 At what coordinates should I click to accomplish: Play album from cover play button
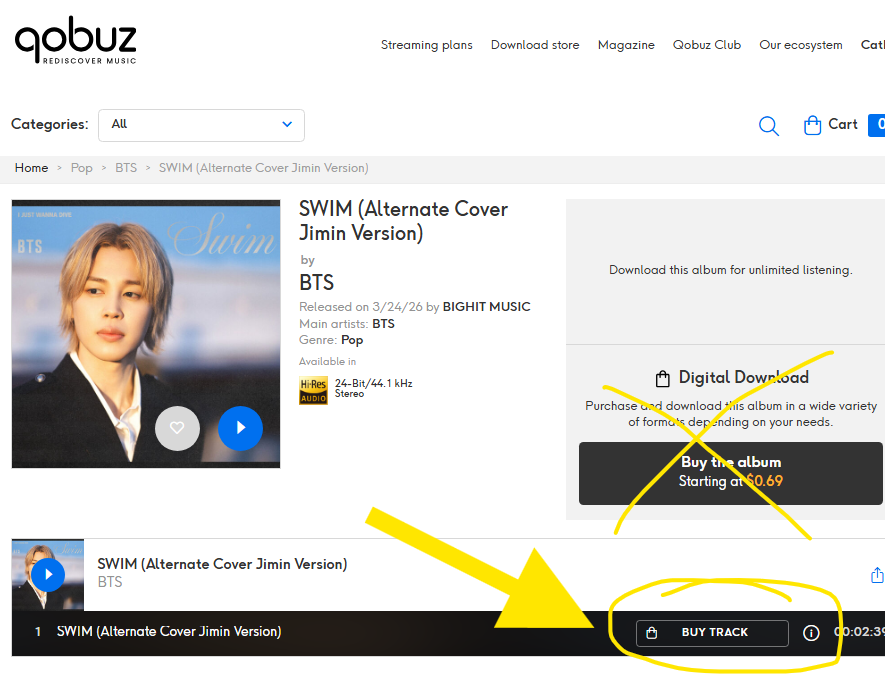(x=240, y=428)
